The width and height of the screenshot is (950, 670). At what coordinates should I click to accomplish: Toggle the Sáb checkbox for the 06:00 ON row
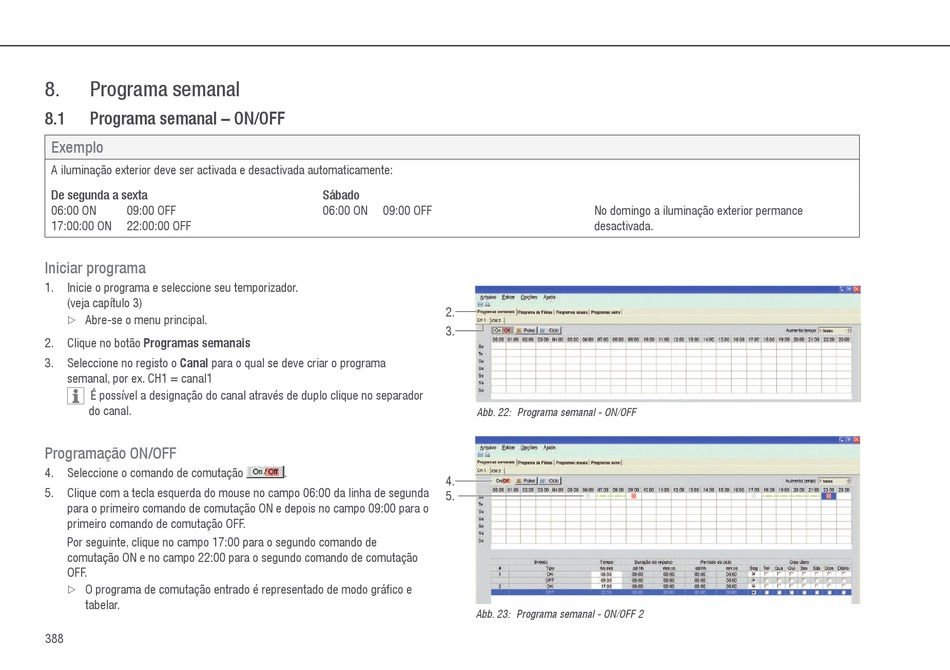[816, 574]
